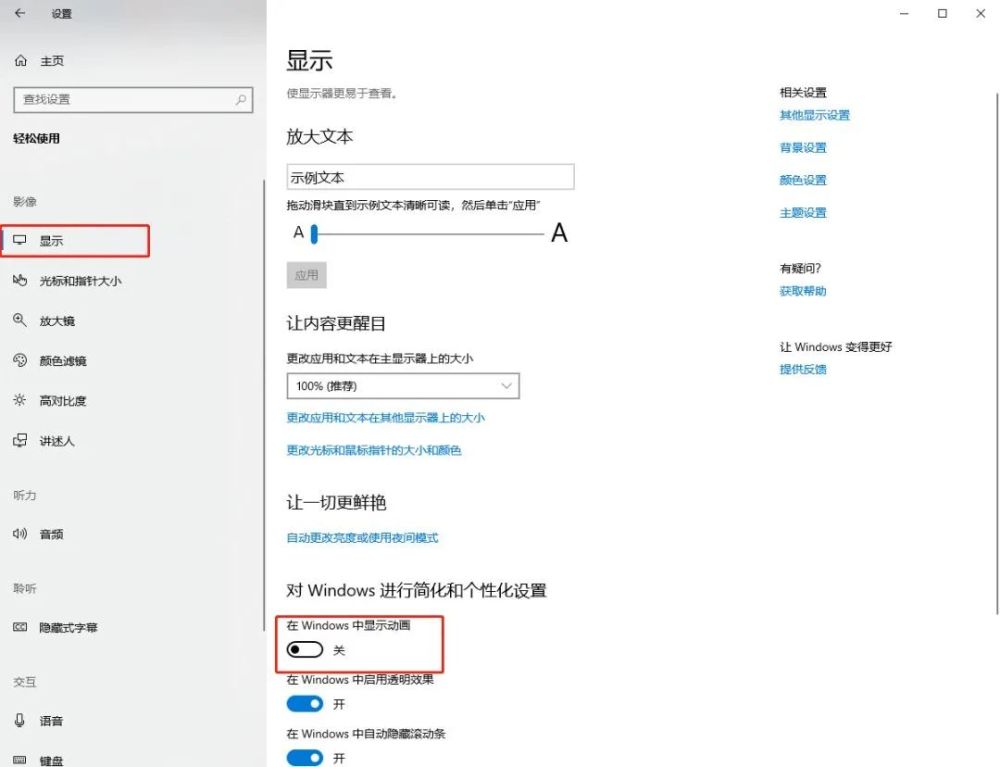Click 更改应用和文本在其他显示器上的大小 link

pyautogui.click(x=385, y=418)
